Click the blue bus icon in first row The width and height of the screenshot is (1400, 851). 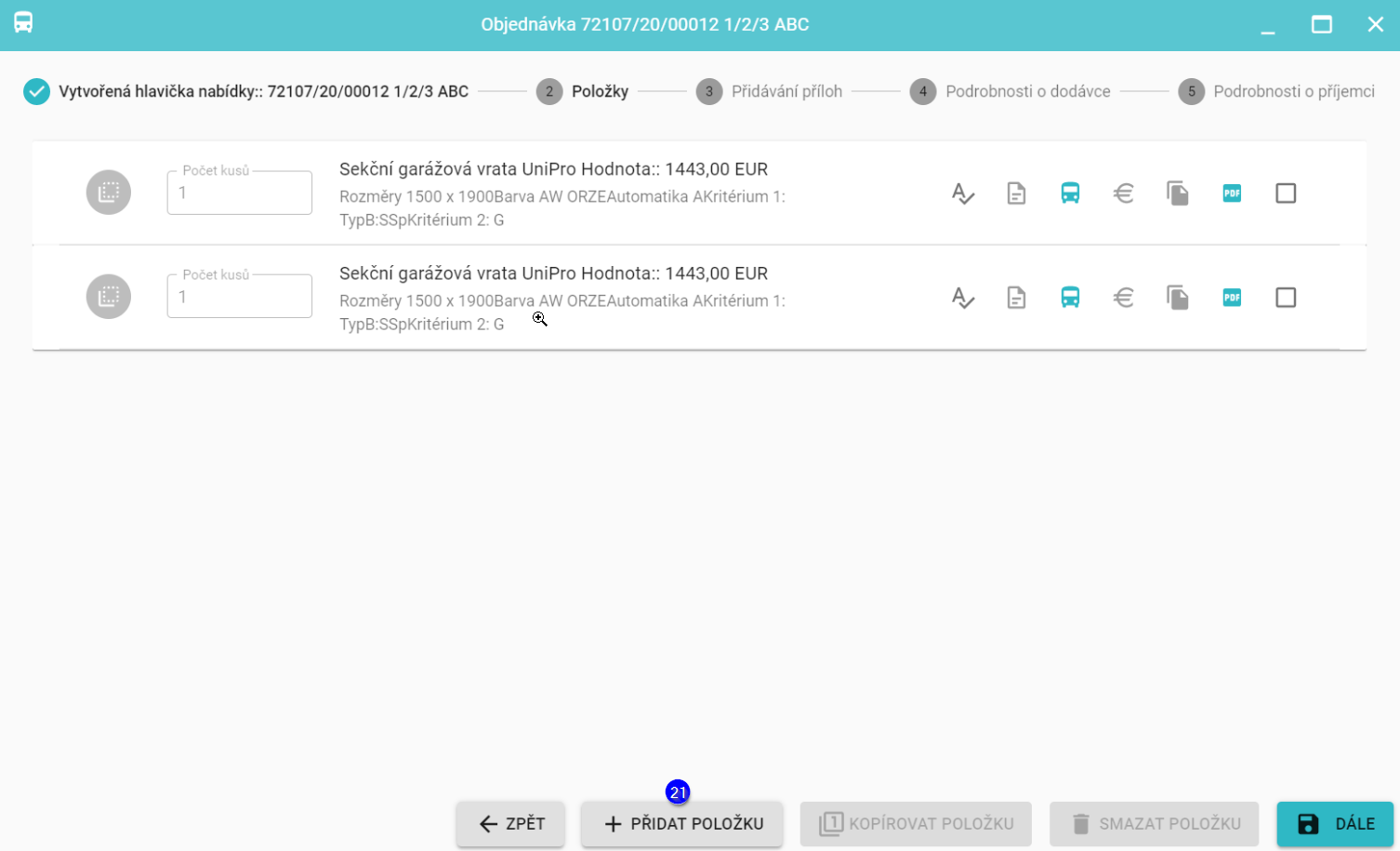pyautogui.click(x=1070, y=193)
